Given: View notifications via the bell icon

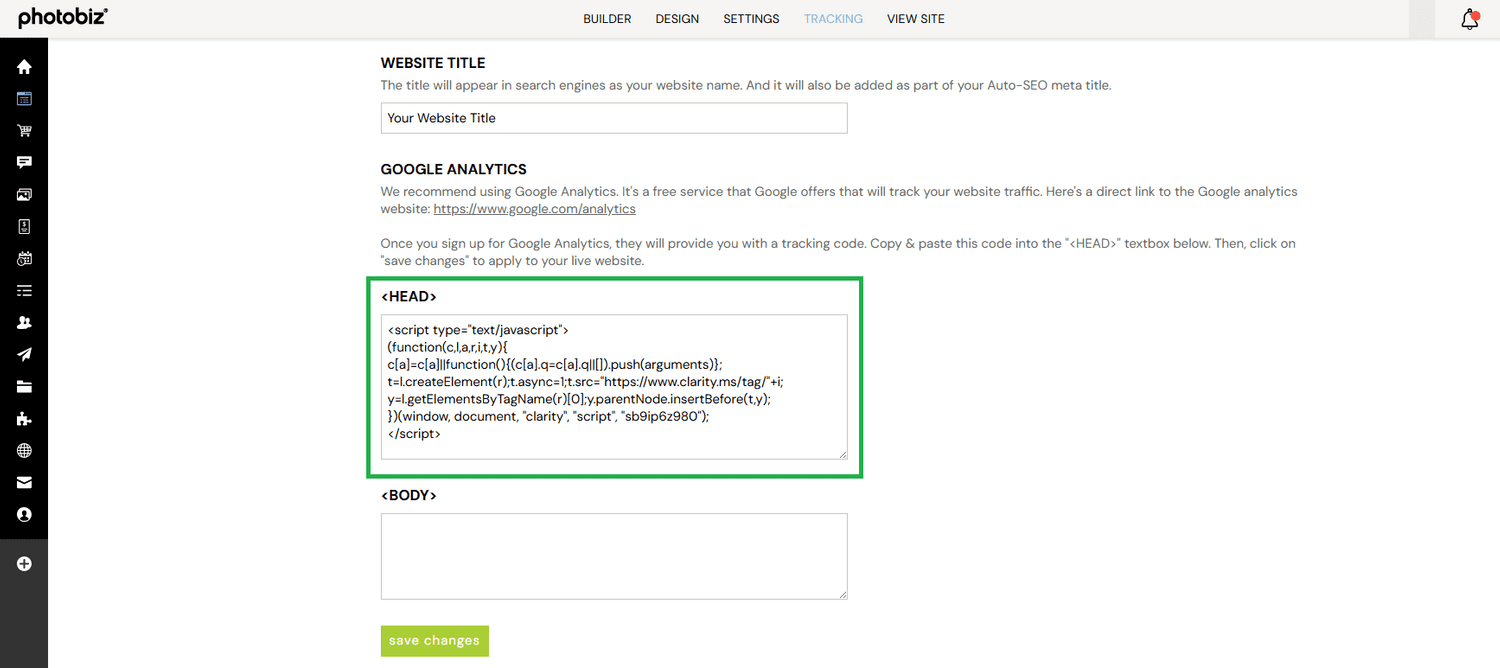Looking at the screenshot, I should pyautogui.click(x=1469, y=19).
